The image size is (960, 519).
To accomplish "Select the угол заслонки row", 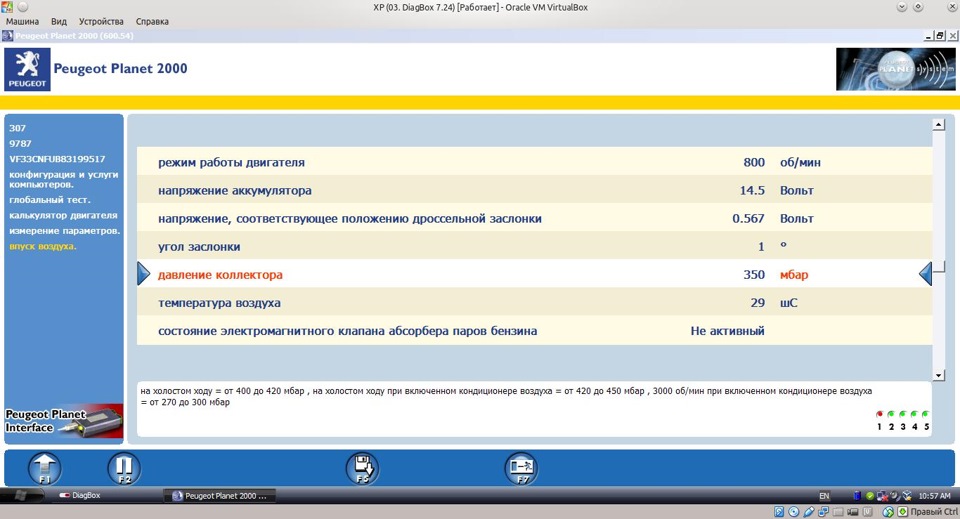I will [x=534, y=247].
